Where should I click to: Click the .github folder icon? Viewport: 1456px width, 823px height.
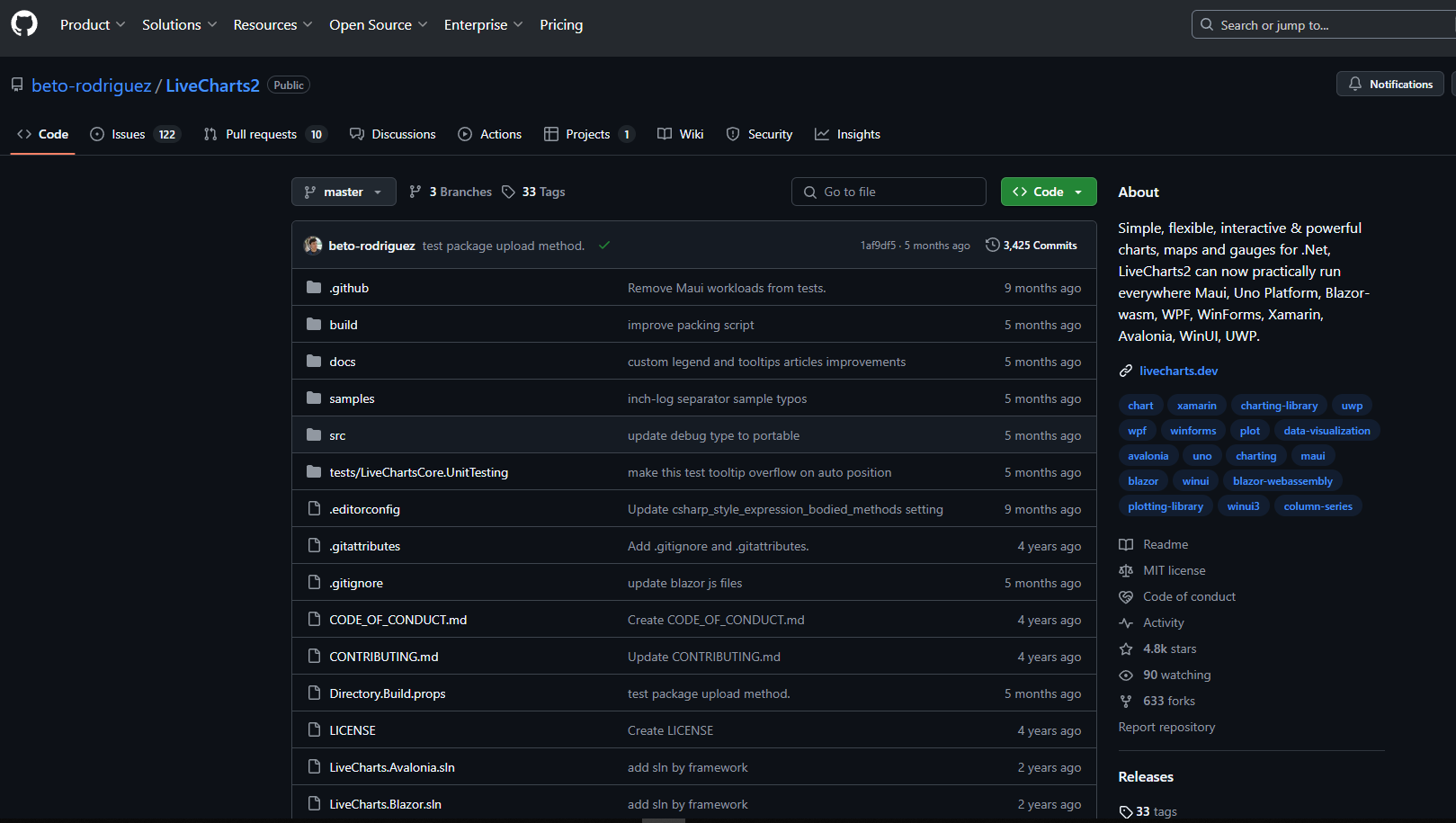pyautogui.click(x=314, y=288)
